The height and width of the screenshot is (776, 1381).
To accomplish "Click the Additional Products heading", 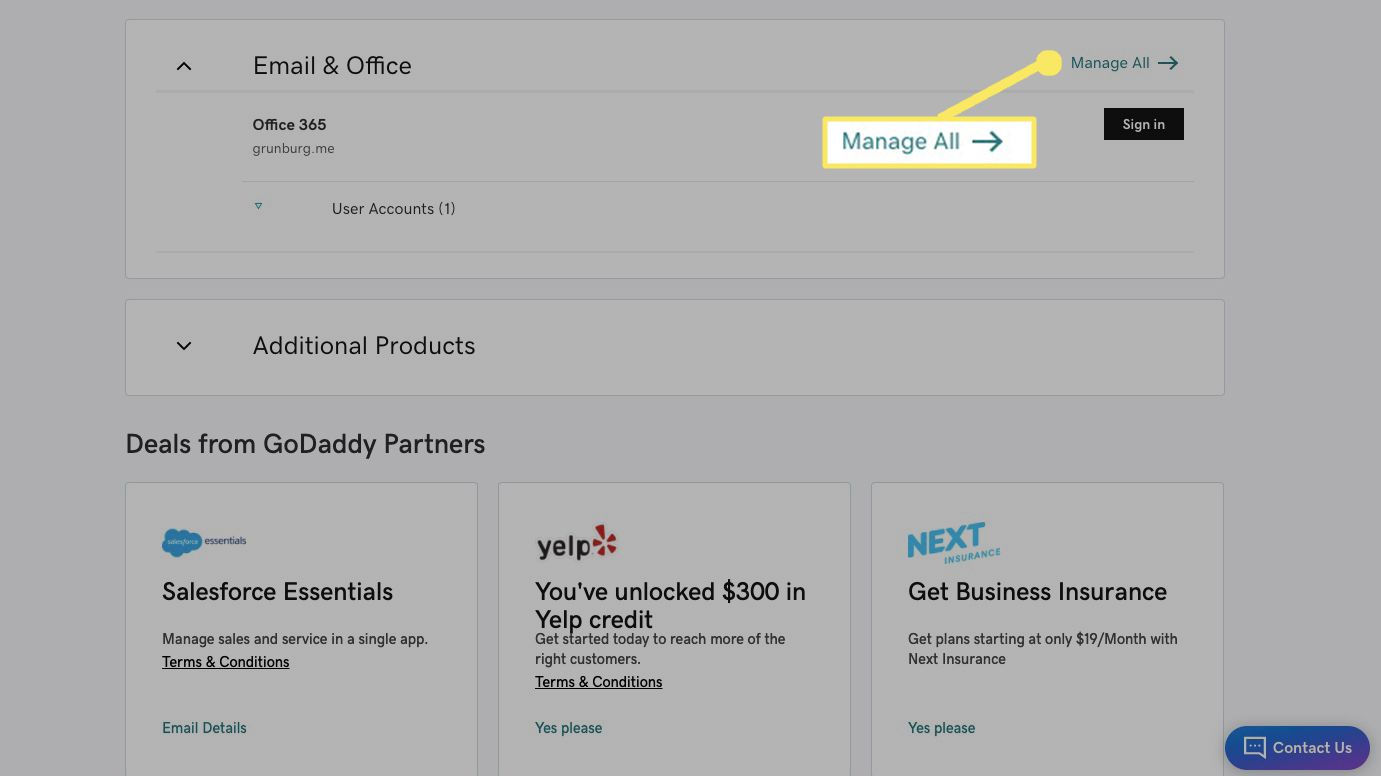I will [364, 346].
